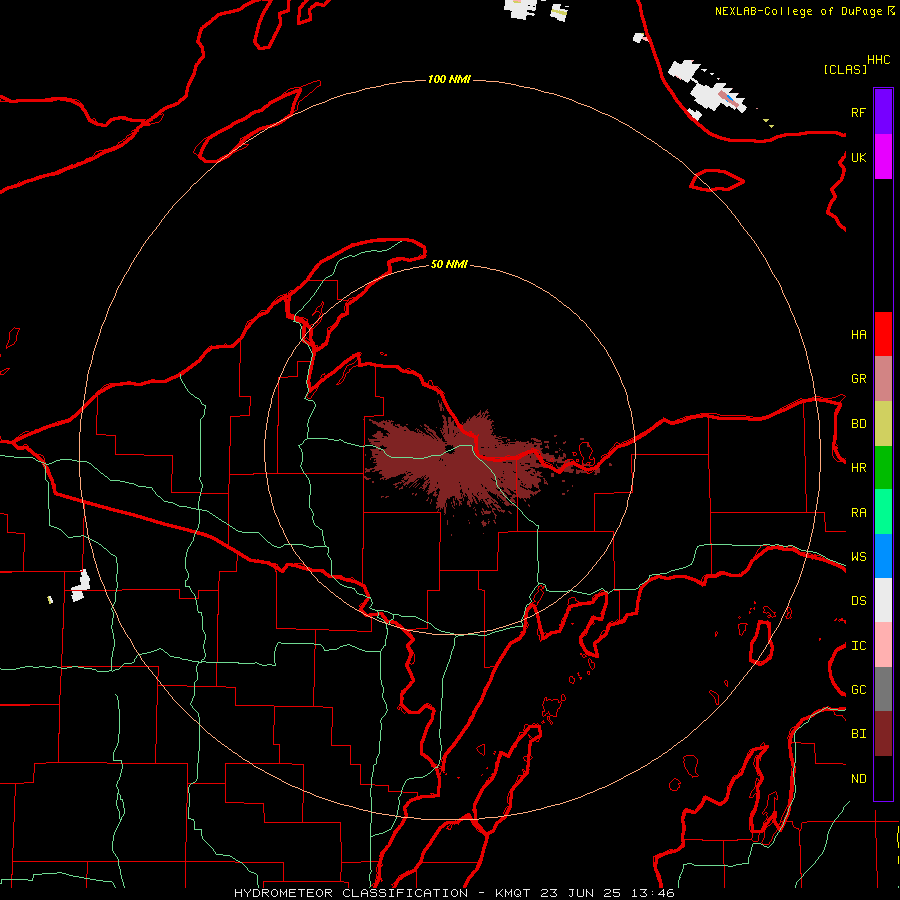Click the 'GC' legend label
Screen dimensions: 900x900
click(x=859, y=690)
